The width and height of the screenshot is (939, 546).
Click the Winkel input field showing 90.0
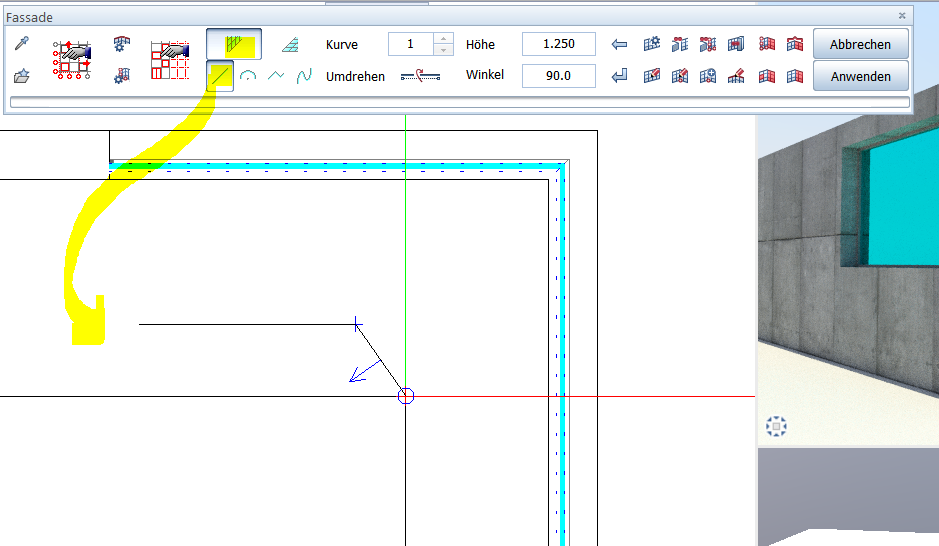point(558,76)
